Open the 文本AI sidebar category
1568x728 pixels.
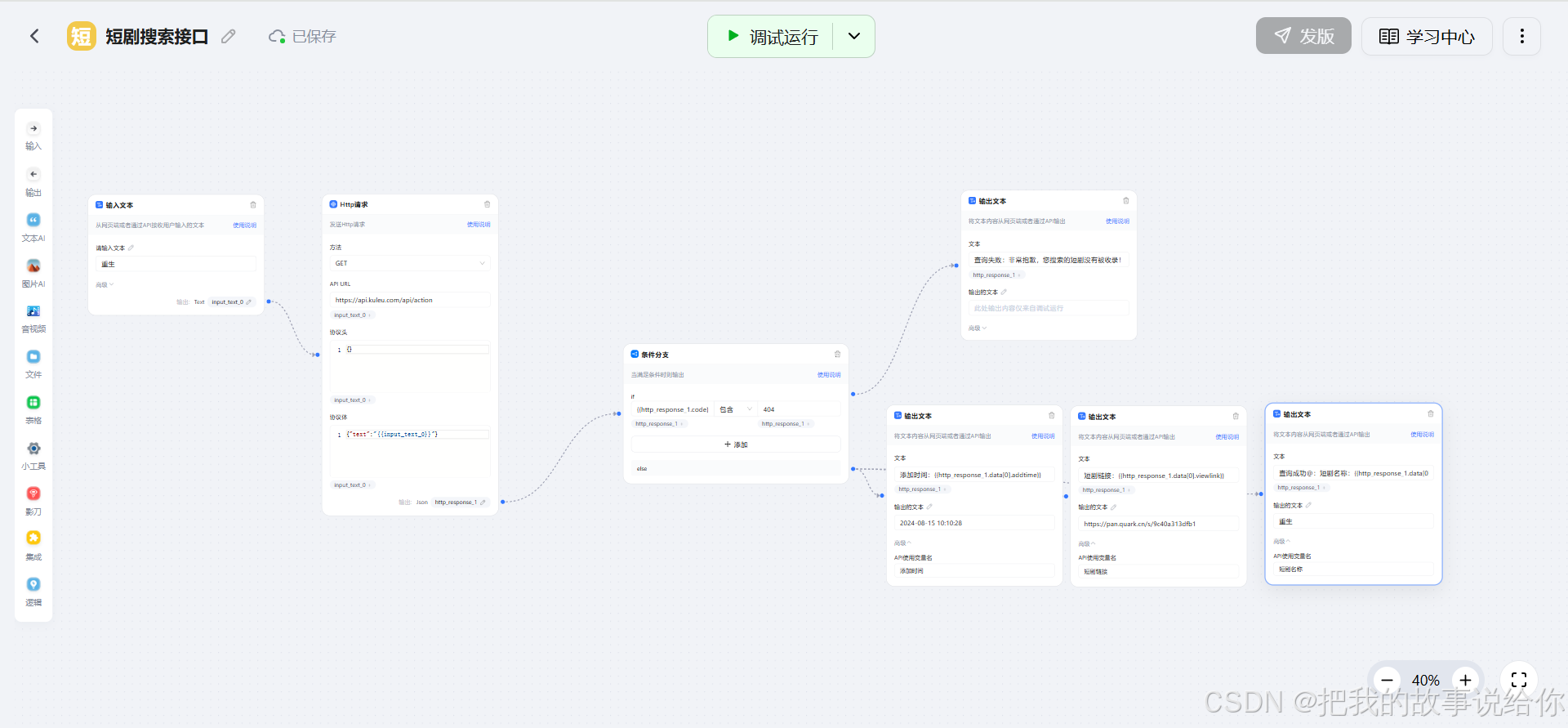click(33, 228)
